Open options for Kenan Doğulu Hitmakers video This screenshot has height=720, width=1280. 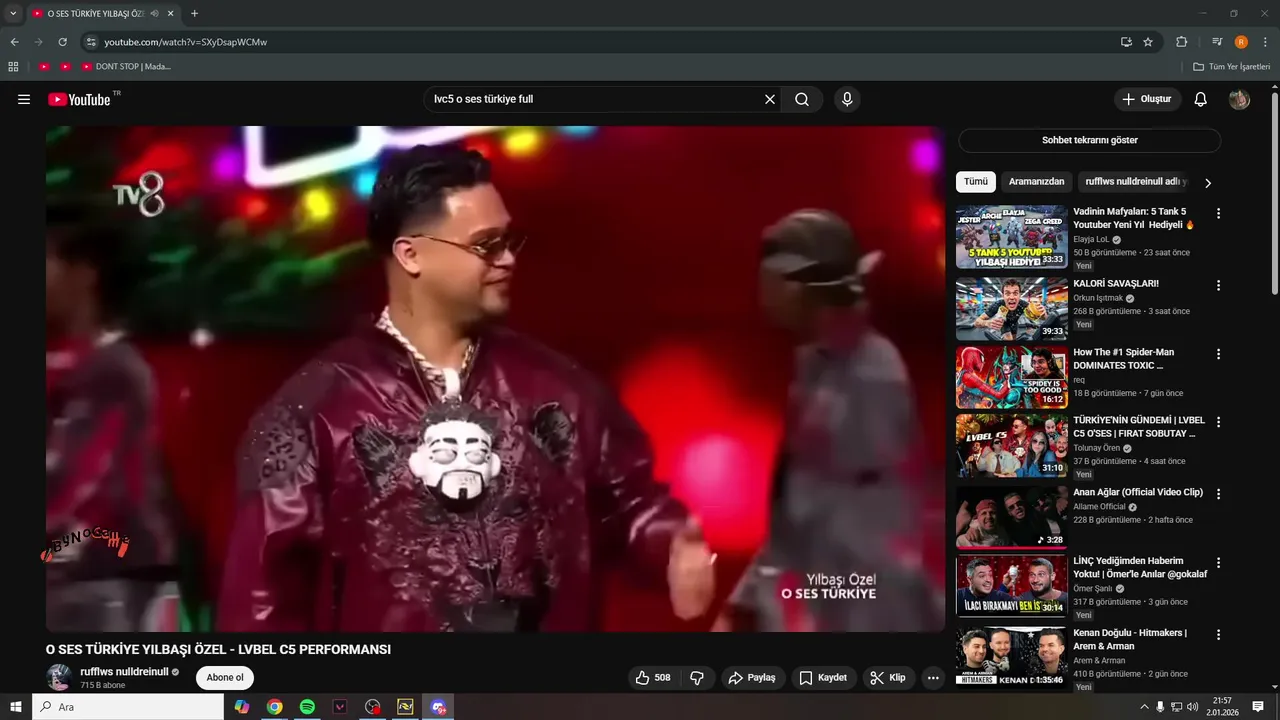coord(1218,635)
